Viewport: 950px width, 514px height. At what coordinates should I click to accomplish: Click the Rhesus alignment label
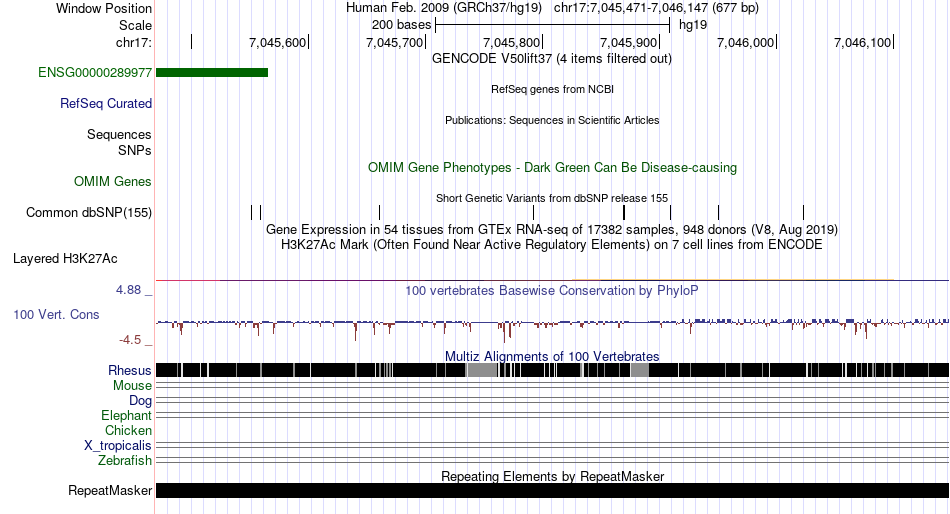pyautogui.click(x=130, y=370)
